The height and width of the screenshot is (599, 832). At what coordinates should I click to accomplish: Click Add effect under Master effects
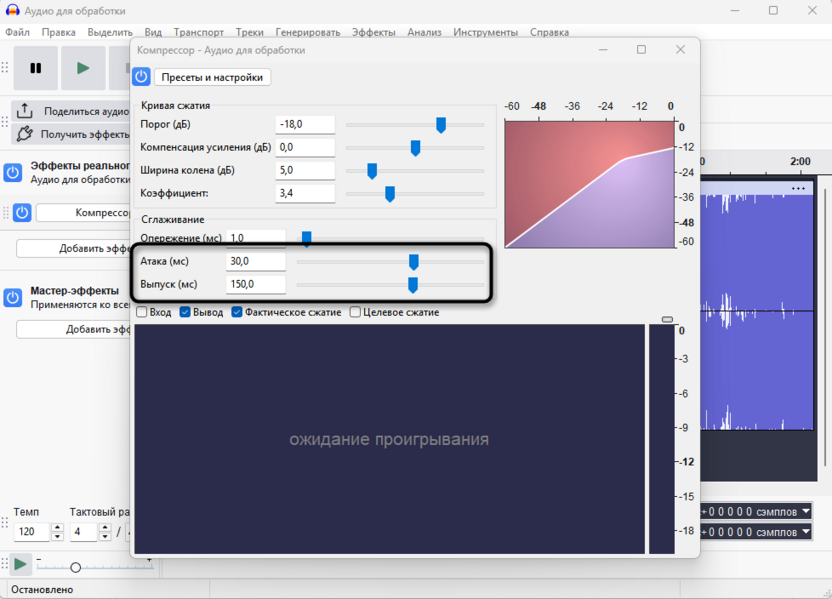click(x=73, y=329)
